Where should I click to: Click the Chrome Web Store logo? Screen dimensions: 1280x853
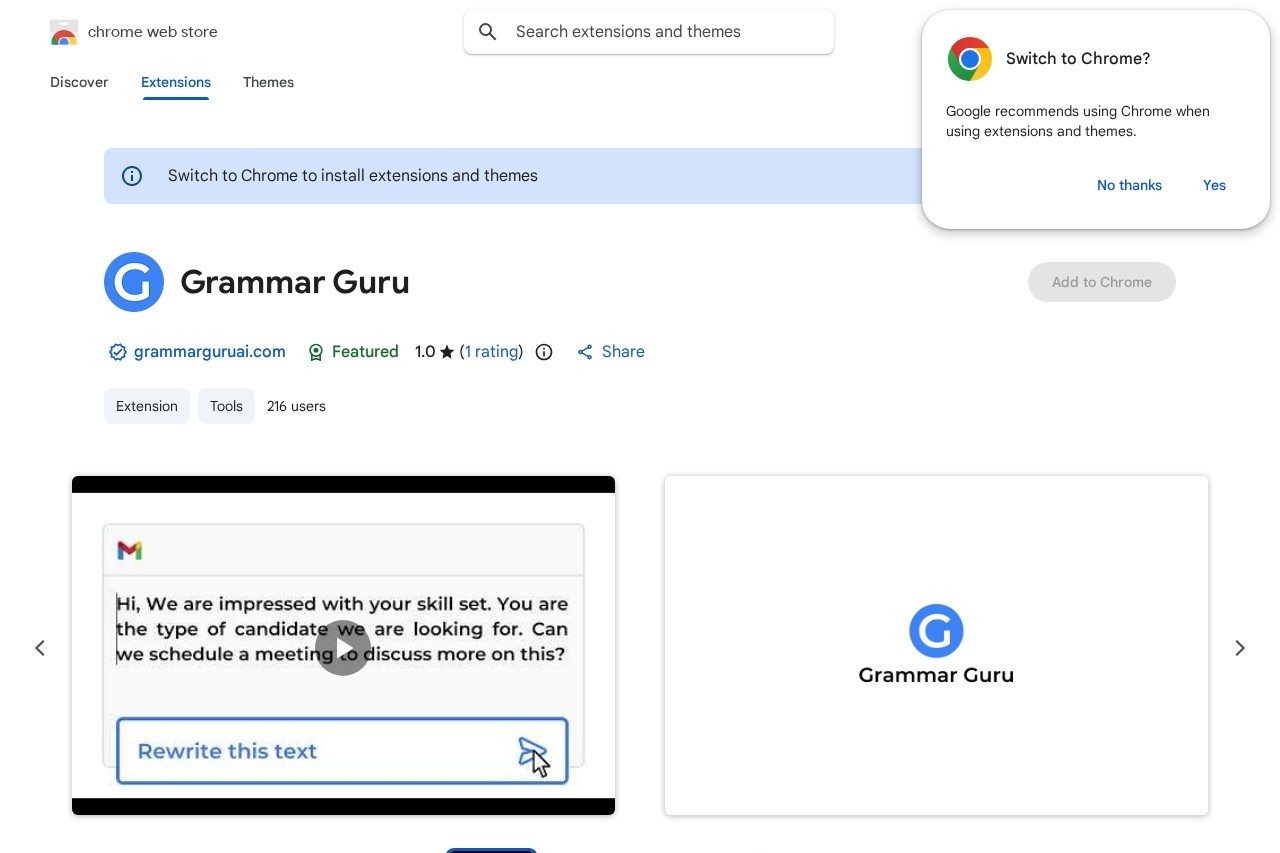click(64, 31)
